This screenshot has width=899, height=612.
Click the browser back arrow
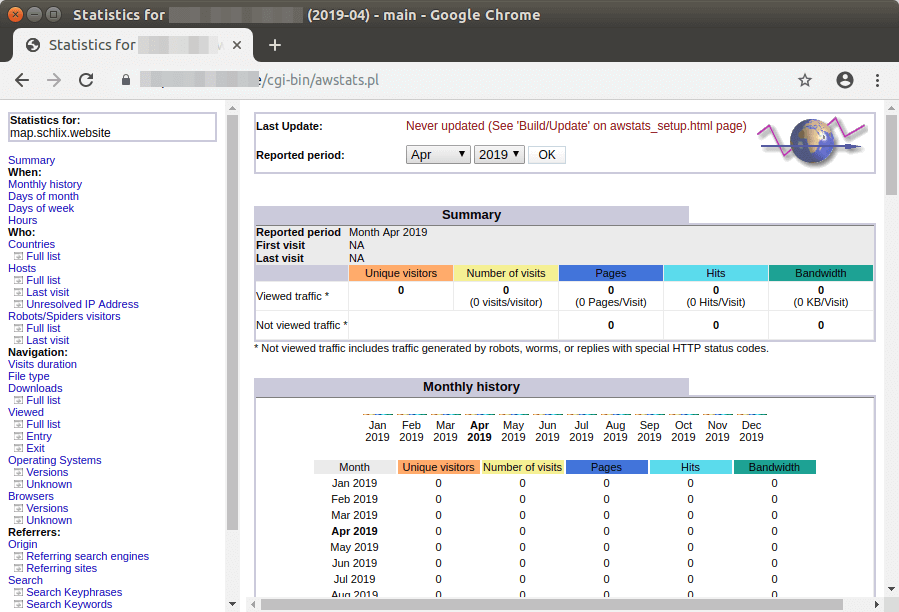[x=22, y=80]
